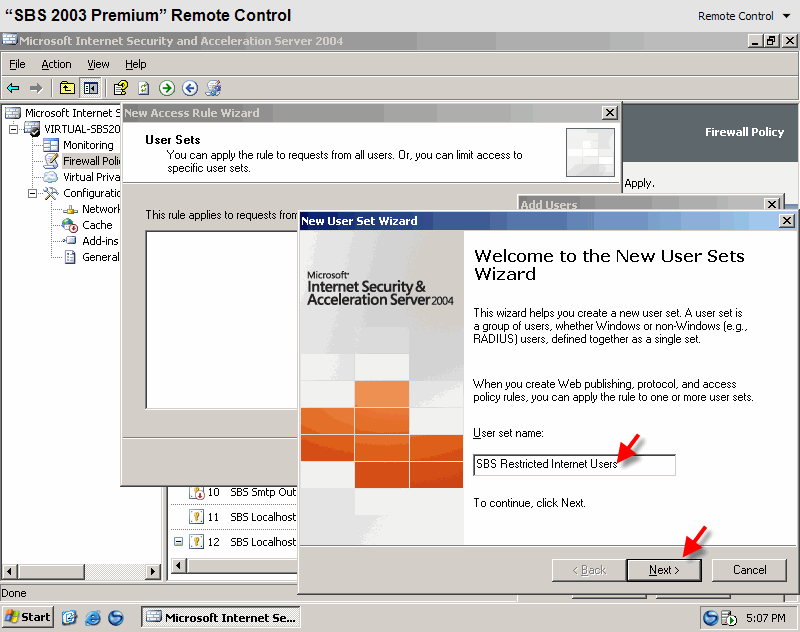The image size is (800, 632).
Task: Open the File menu
Action: point(17,64)
